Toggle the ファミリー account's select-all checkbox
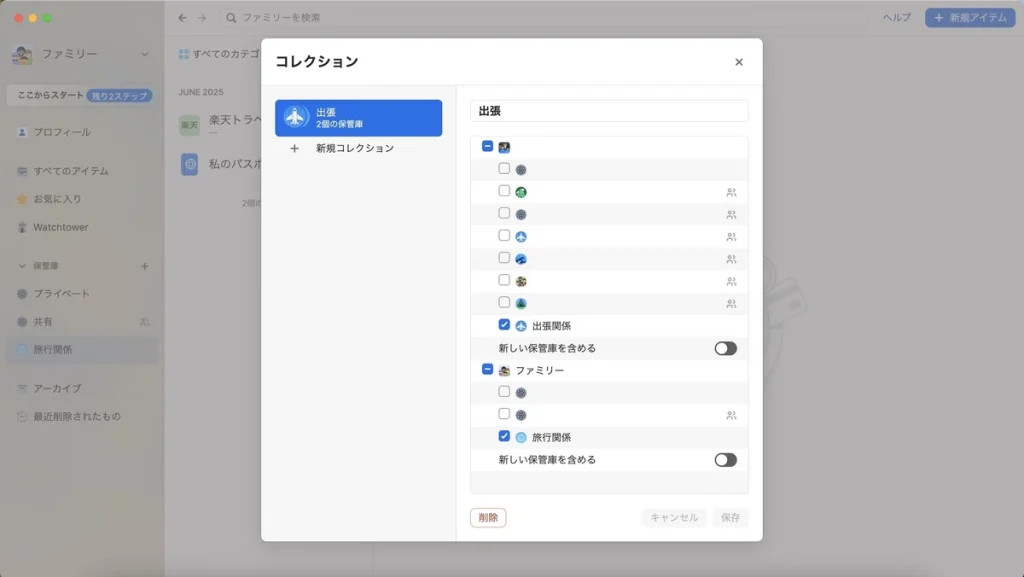Image resolution: width=1024 pixels, height=577 pixels. [487, 370]
